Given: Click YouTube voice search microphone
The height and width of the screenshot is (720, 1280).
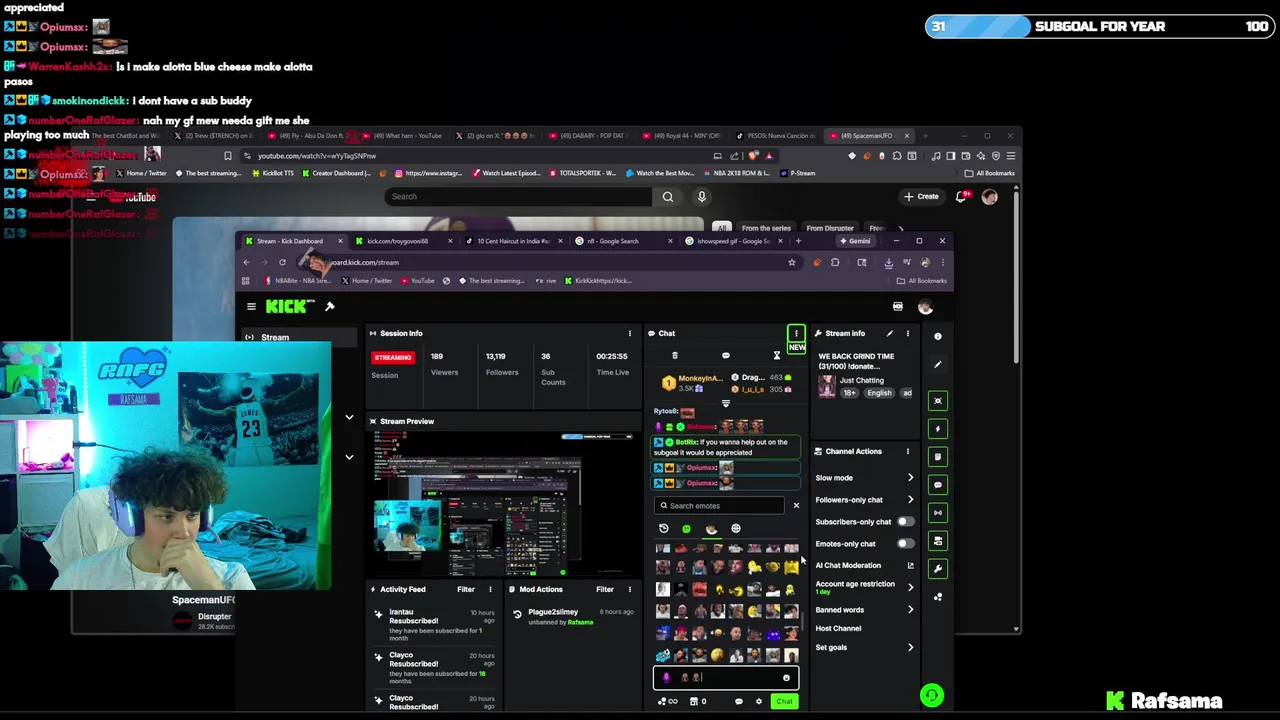Looking at the screenshot, I should point(702,196).
